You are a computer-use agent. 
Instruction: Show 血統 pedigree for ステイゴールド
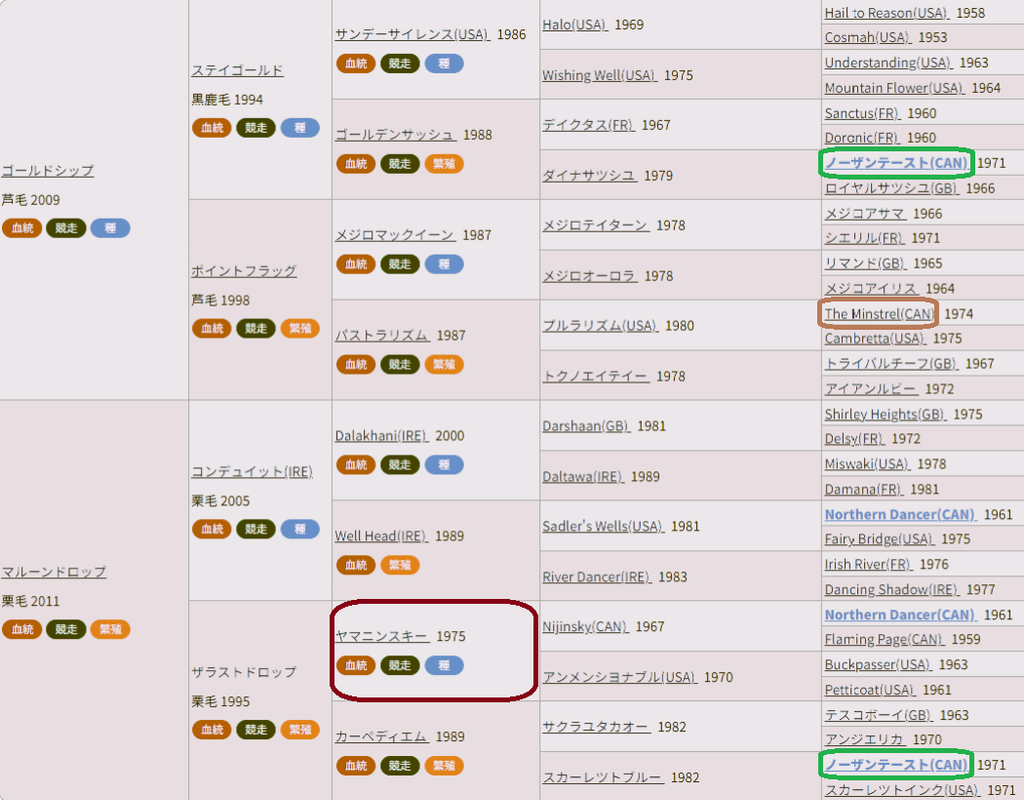(x=212, y=128)
